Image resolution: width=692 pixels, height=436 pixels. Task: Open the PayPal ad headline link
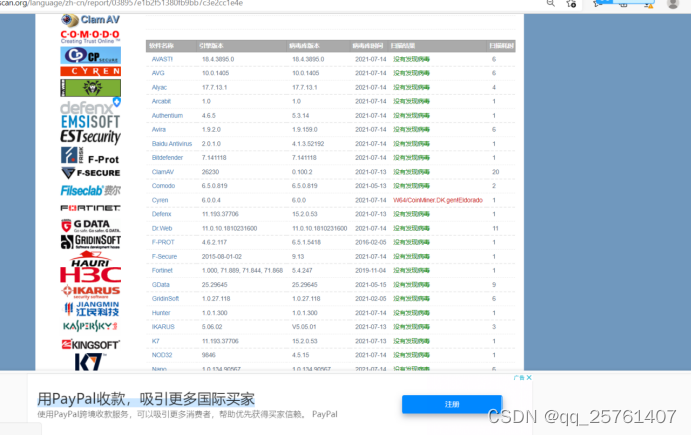pos(146,399)
